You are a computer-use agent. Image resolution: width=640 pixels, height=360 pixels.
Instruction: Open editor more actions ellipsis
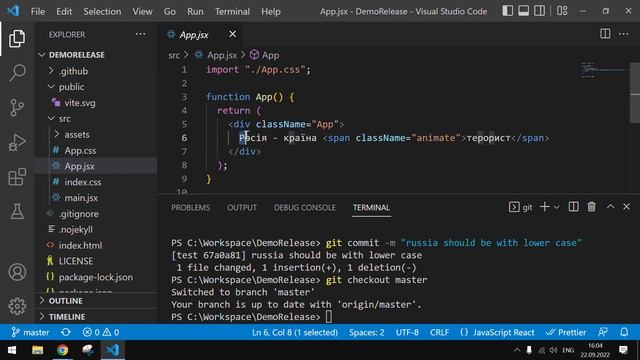click(x=624, y=34)
